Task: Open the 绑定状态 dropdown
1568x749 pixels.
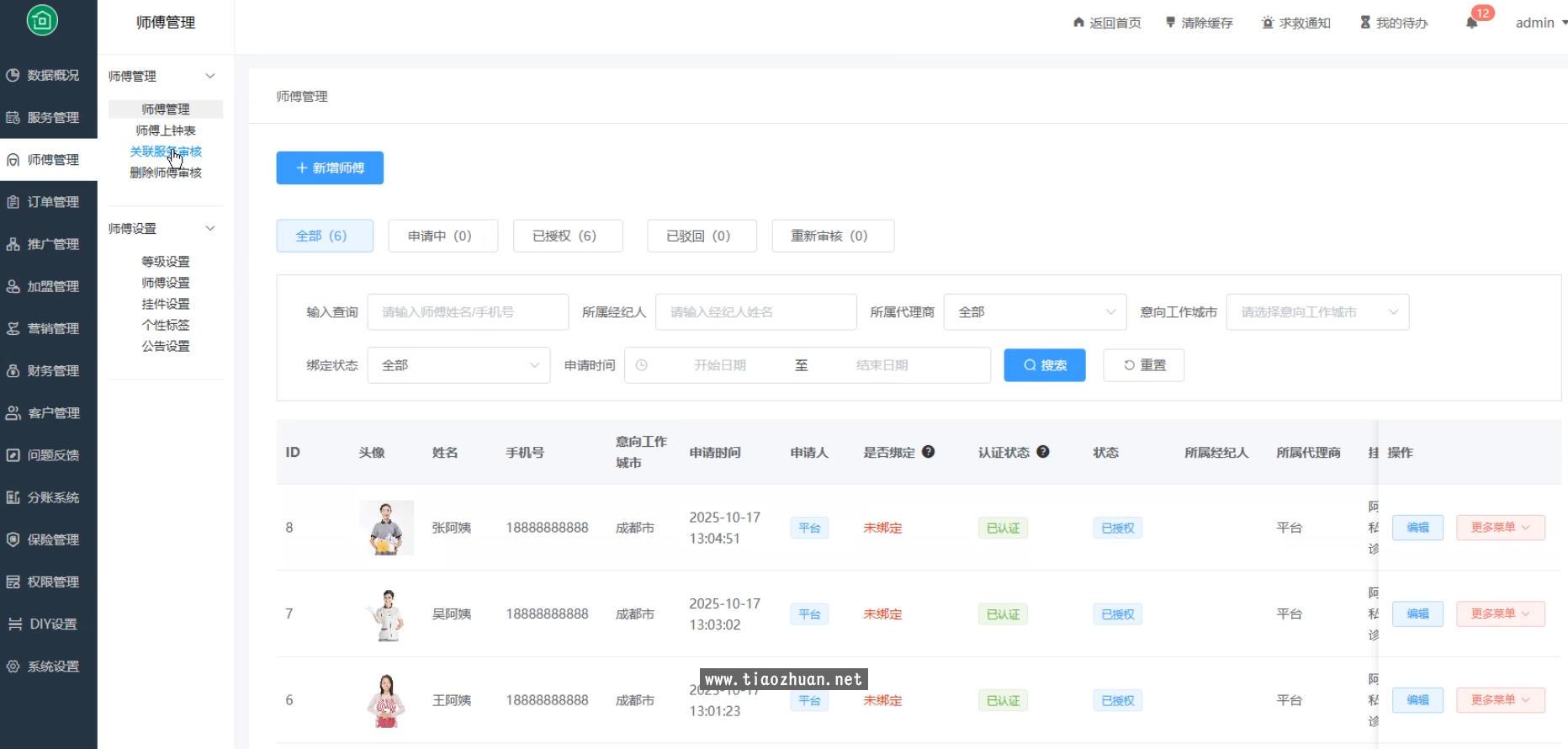Action: [x=458, y=365]
